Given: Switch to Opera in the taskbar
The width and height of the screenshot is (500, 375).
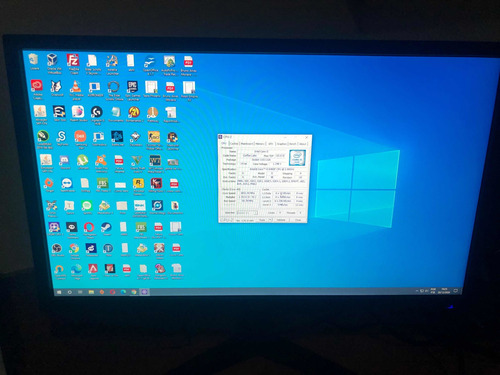Looking at the screenshot, I should coord(112,292).
